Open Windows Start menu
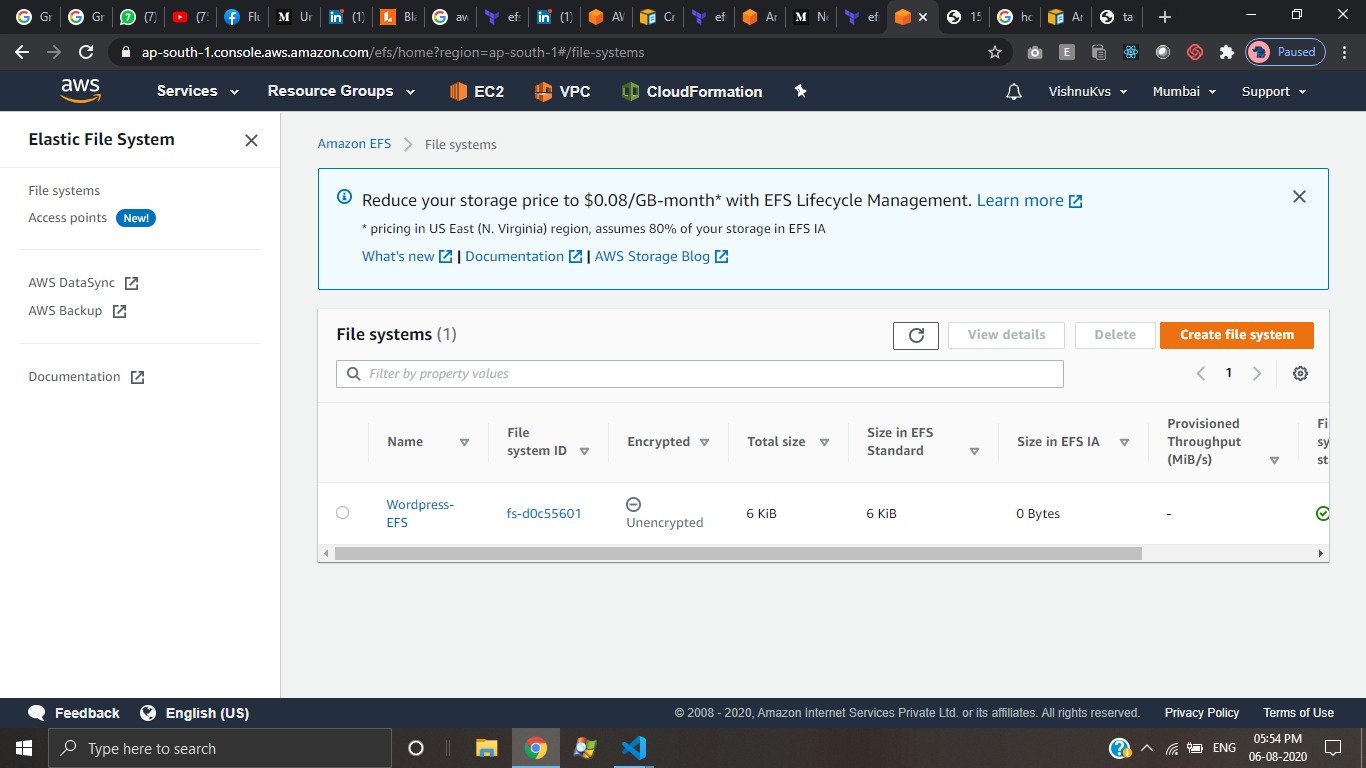This screenshot has height=768, width=1366. tap(24, 748)
